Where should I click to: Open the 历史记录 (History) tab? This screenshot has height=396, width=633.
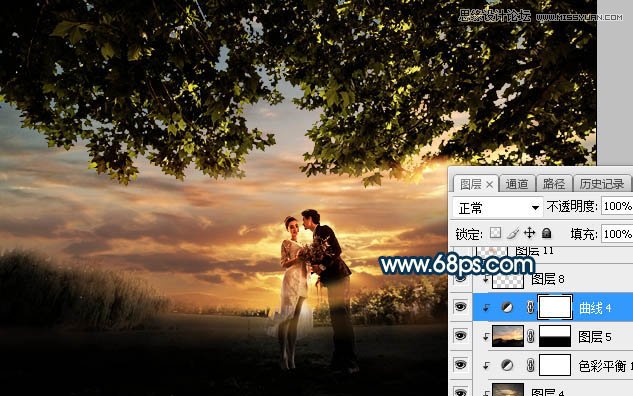pyautogui.click(x=602, y=184)
